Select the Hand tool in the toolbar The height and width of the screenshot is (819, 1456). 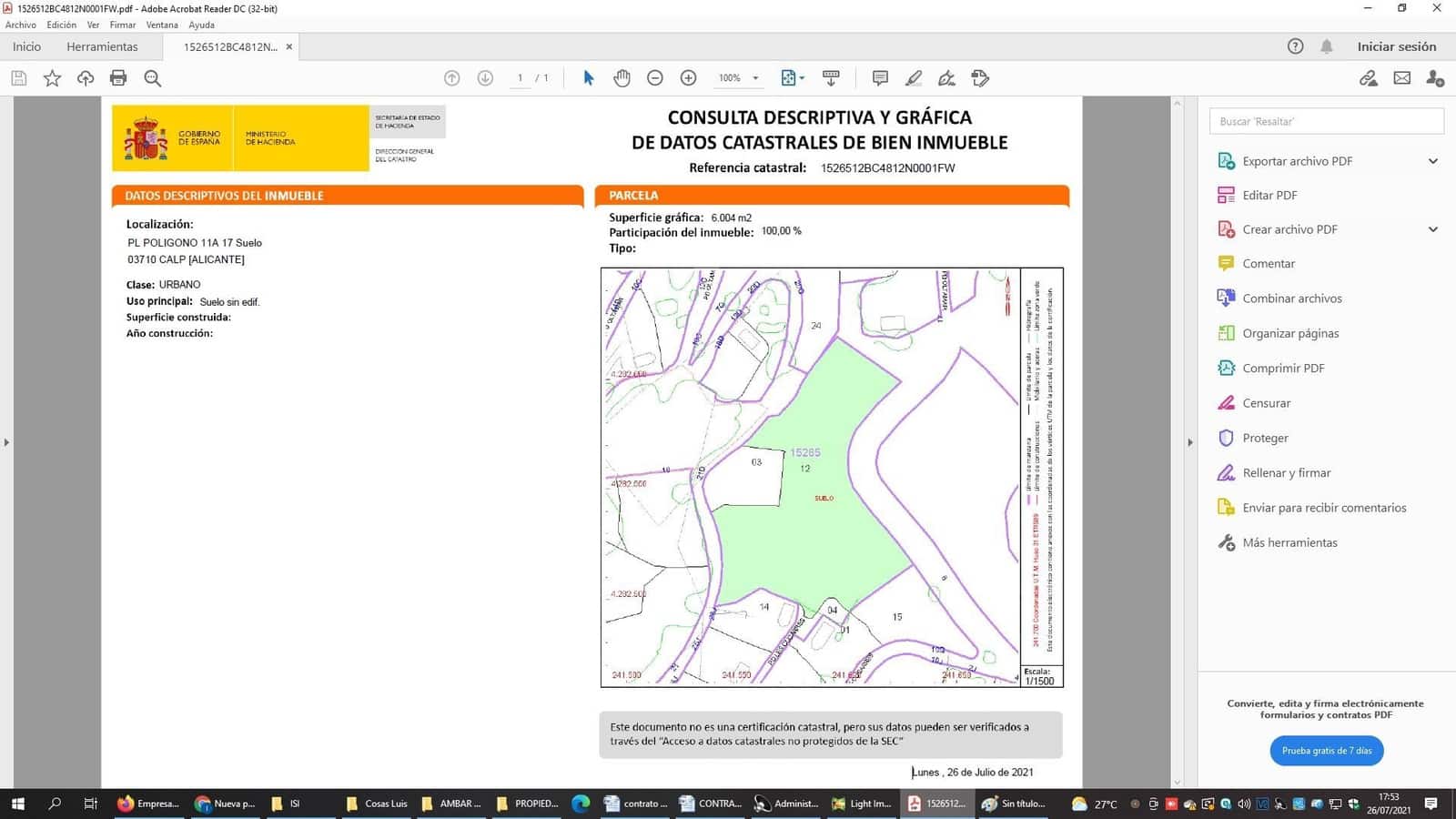click(622, 78)
